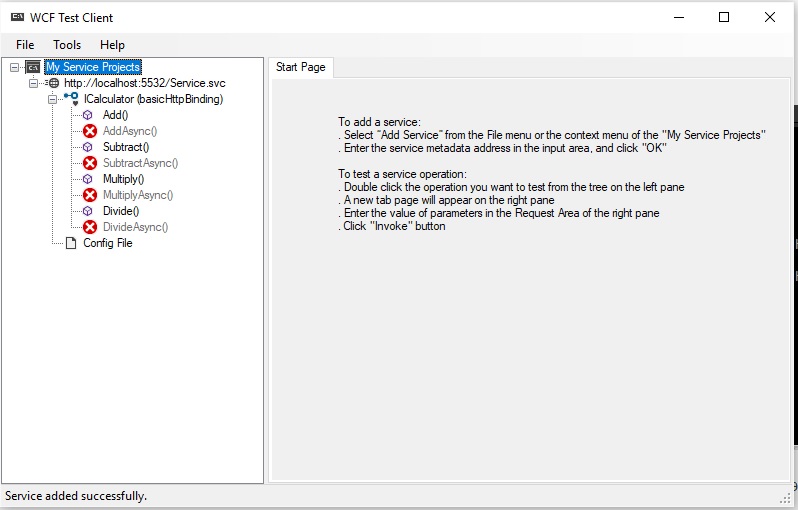
Task: Select http://localhost:5532/Service.svc in the tree
Action: [145, 83]
